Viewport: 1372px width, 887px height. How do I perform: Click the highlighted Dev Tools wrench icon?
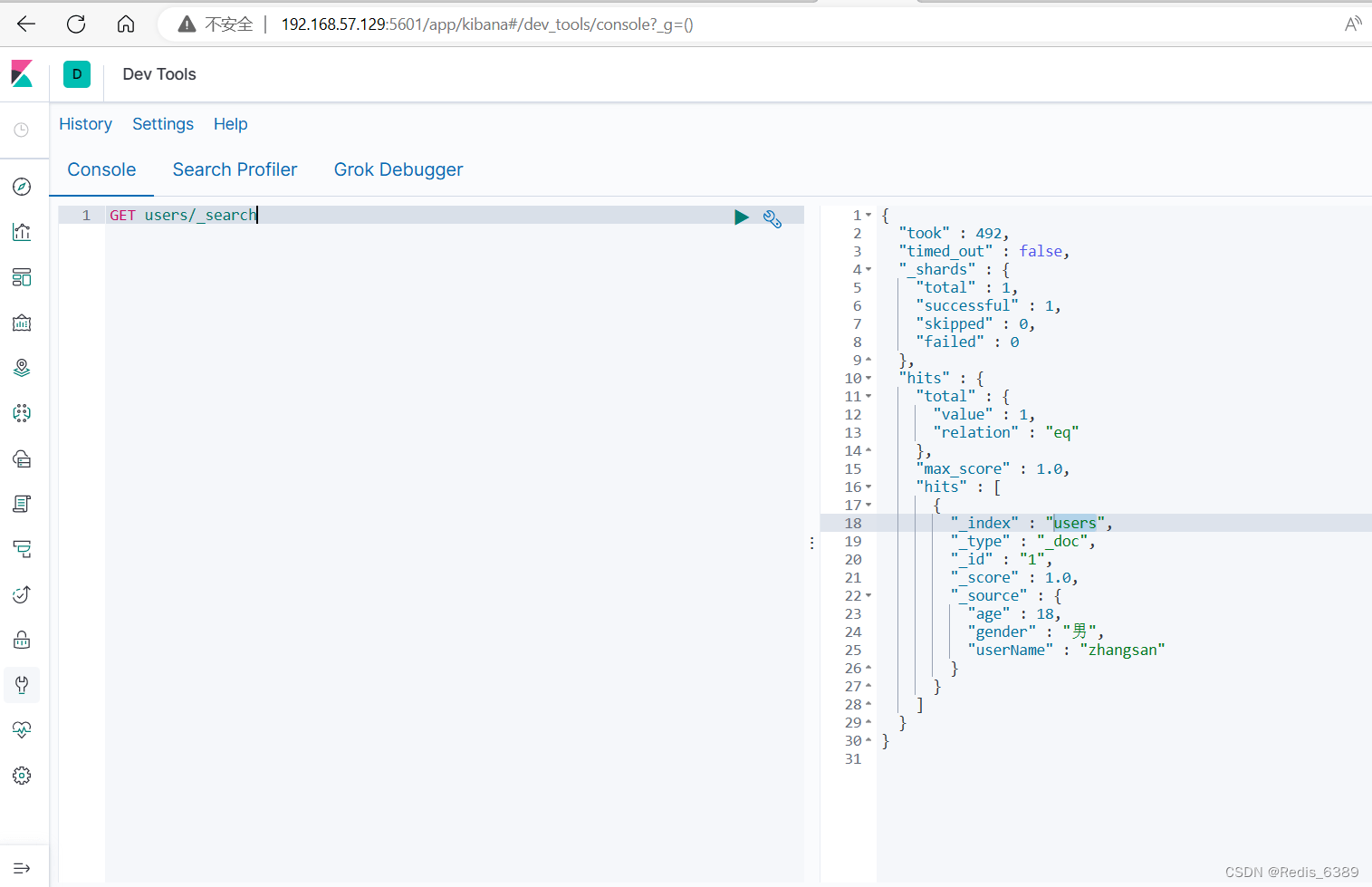pyautogui.click(x=22, y=685)
